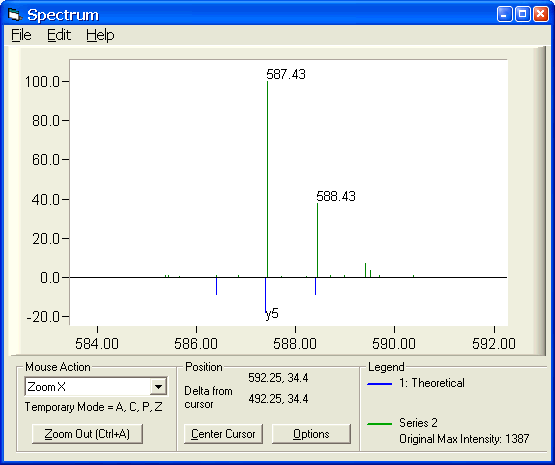Click the Series 2 legend text
The width and height of the screenshot is (555, 465).
coord(418,423)
